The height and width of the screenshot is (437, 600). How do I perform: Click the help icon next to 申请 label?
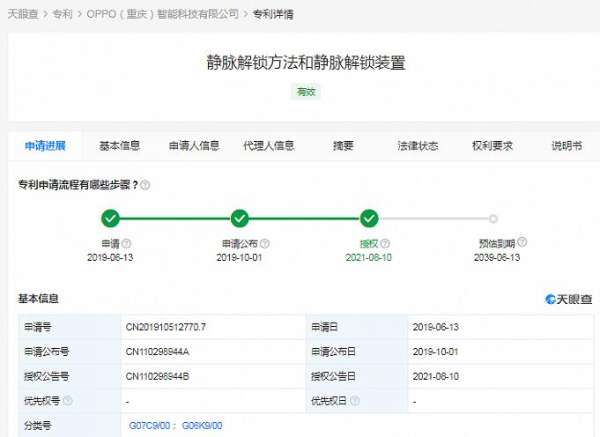[x=126, y=243]
